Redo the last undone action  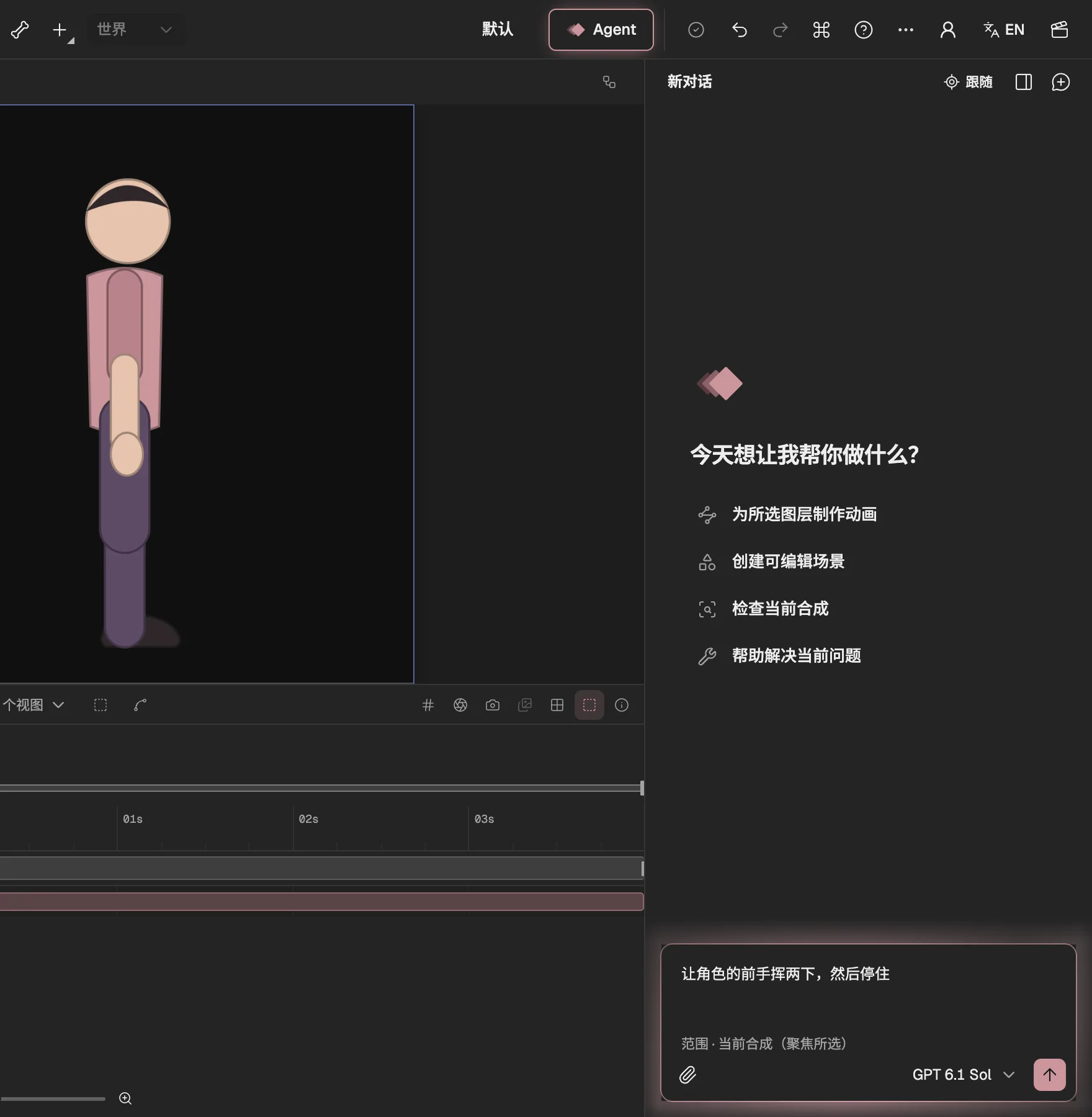click(x=780, y=30)
